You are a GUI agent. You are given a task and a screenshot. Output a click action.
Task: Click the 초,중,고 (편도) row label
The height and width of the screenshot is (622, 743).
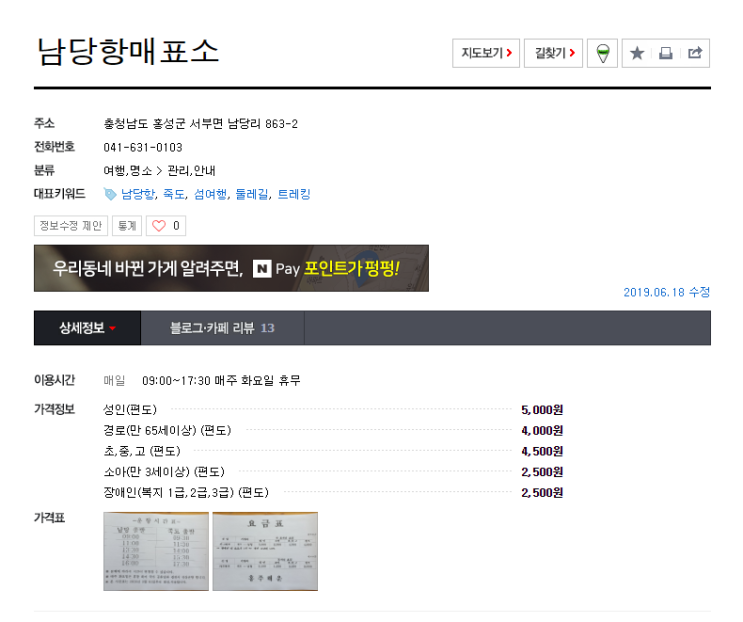point(142,451)
